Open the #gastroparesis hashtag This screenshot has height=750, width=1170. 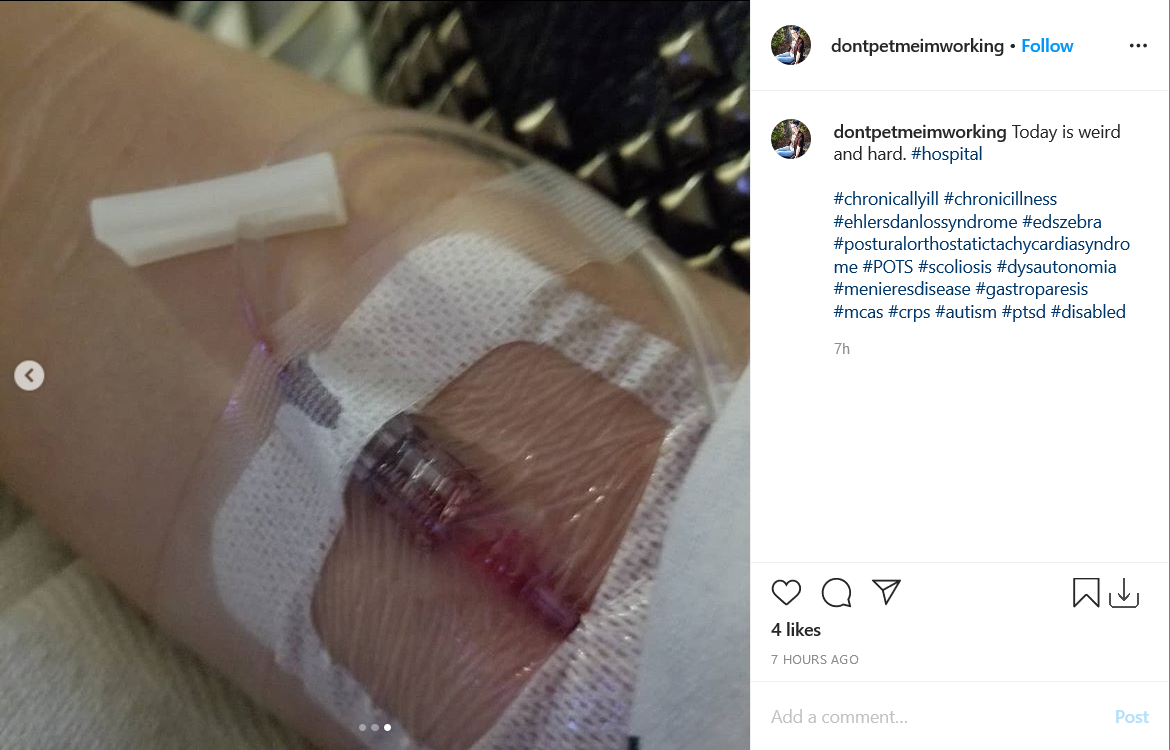tap(1031, 289)
